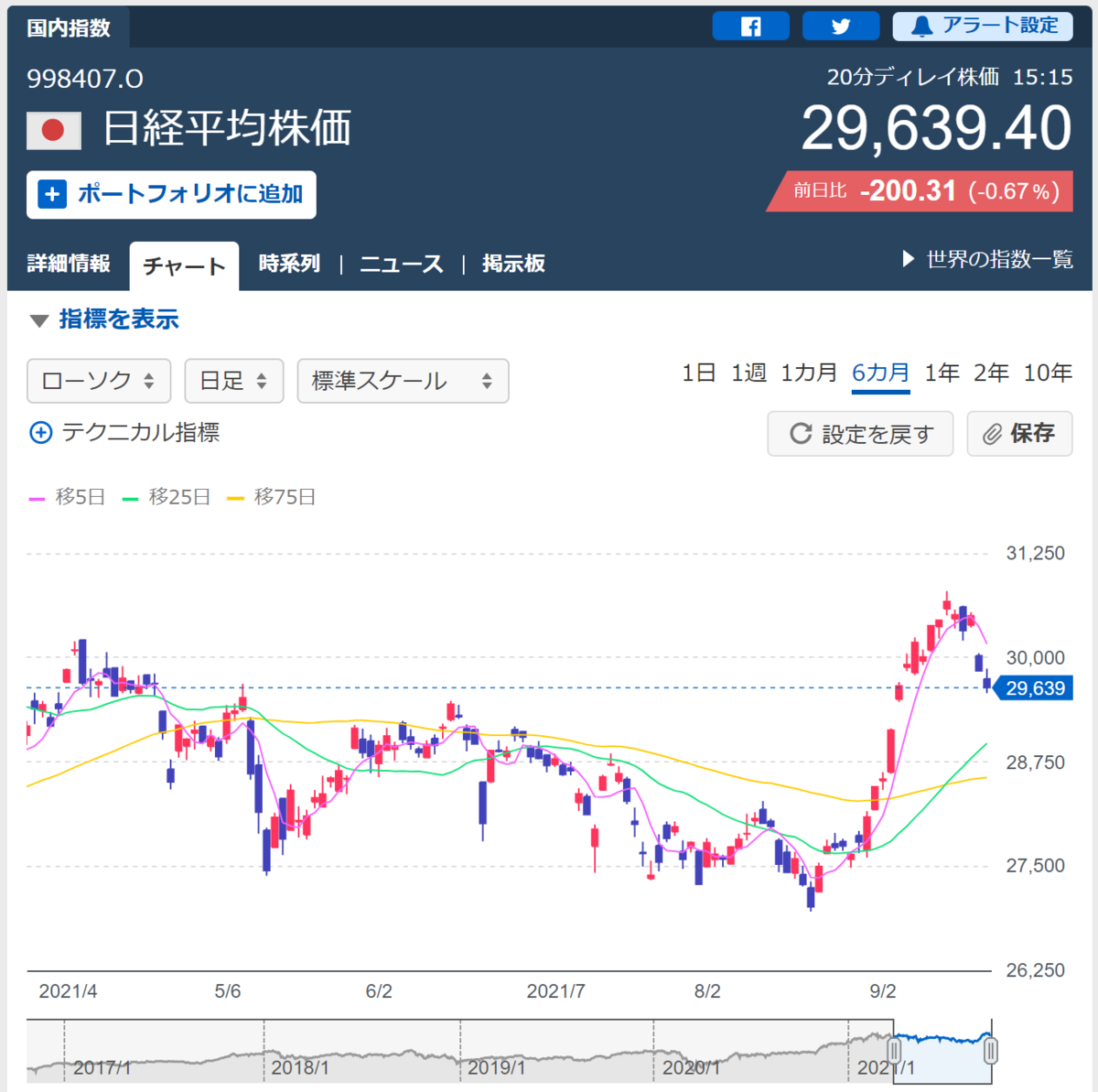The height and width of the screenshot is (1092, 1098).
Task: Click 日経平均株価 index title
Action: pos(227,128)
